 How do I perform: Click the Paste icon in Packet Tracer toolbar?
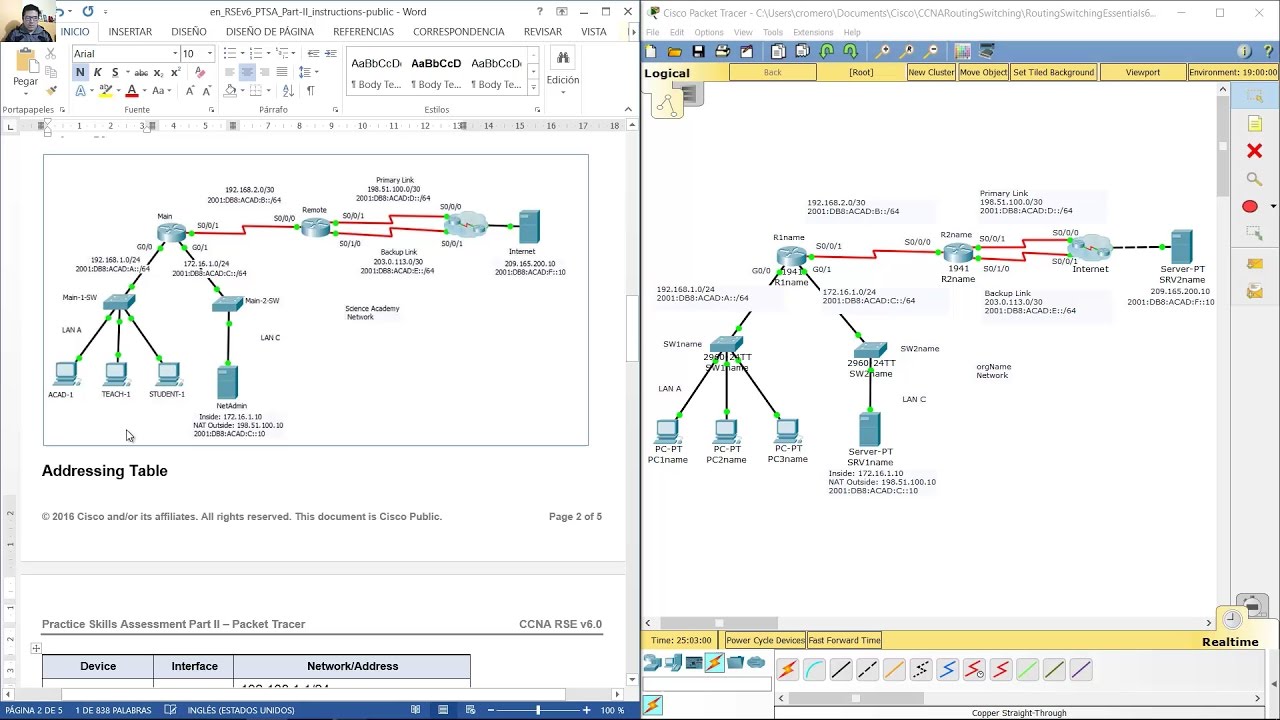point(802,51)
